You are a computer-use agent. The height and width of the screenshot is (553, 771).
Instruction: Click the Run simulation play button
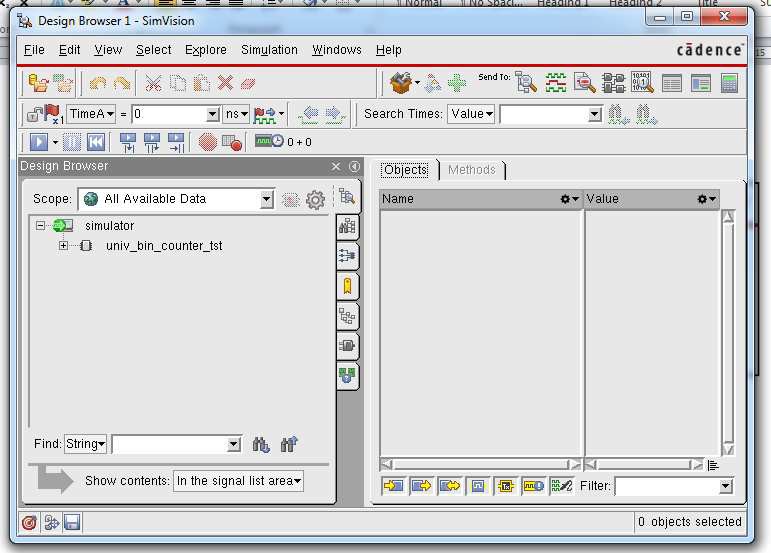39,143
